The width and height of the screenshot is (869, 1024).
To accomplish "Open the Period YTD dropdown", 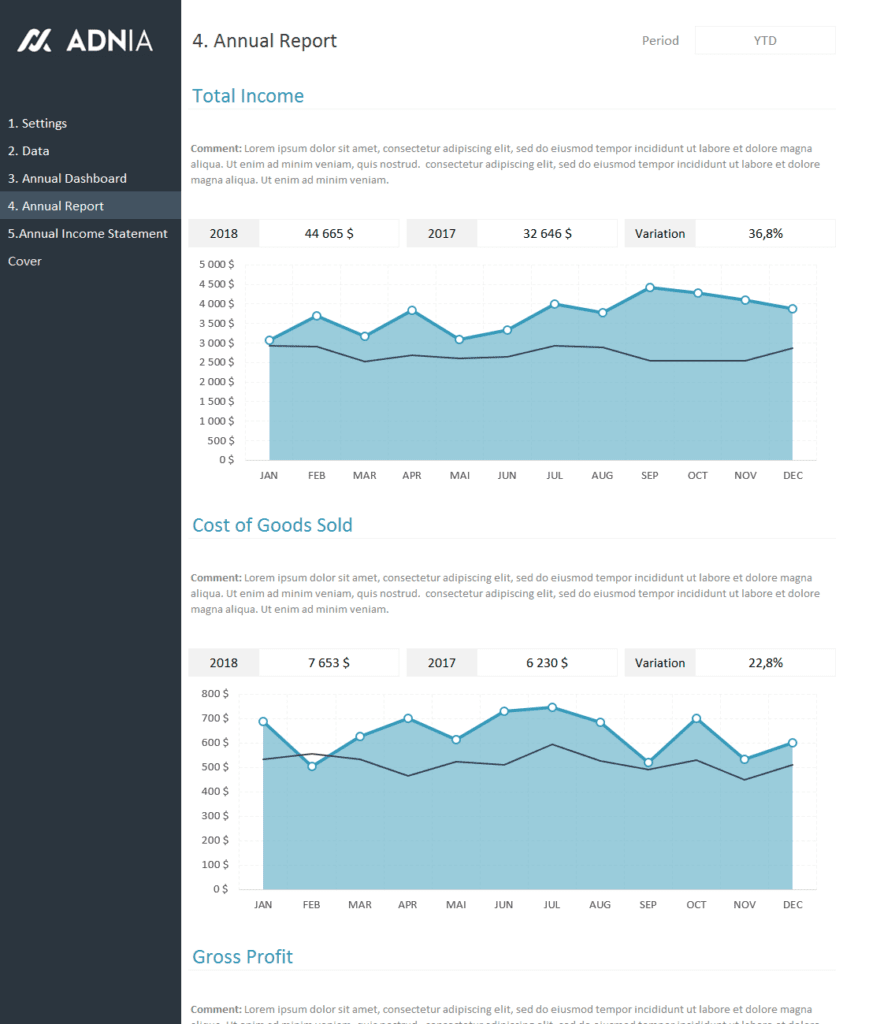I will click(x=765, y=41).
